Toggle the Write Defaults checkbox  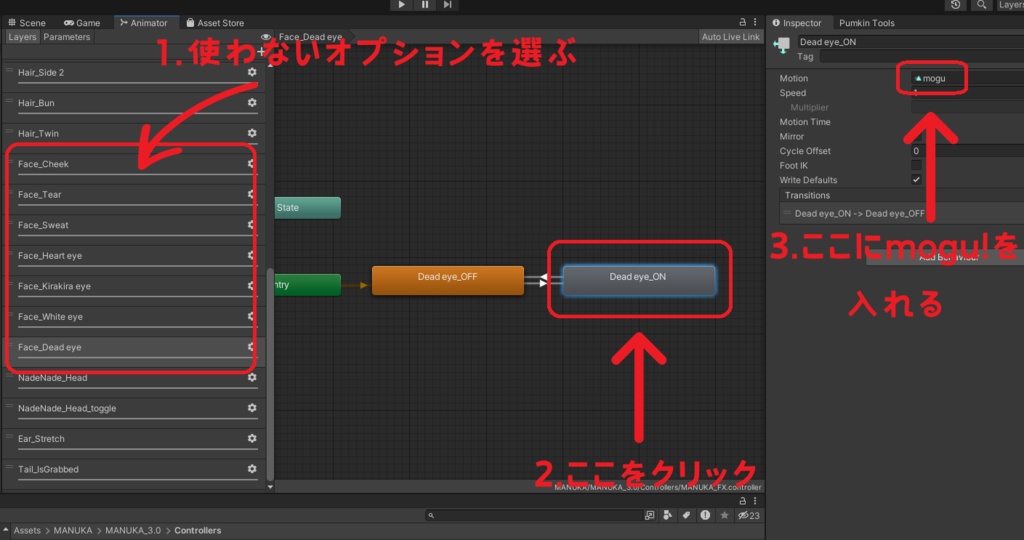(x=916, y=180)
